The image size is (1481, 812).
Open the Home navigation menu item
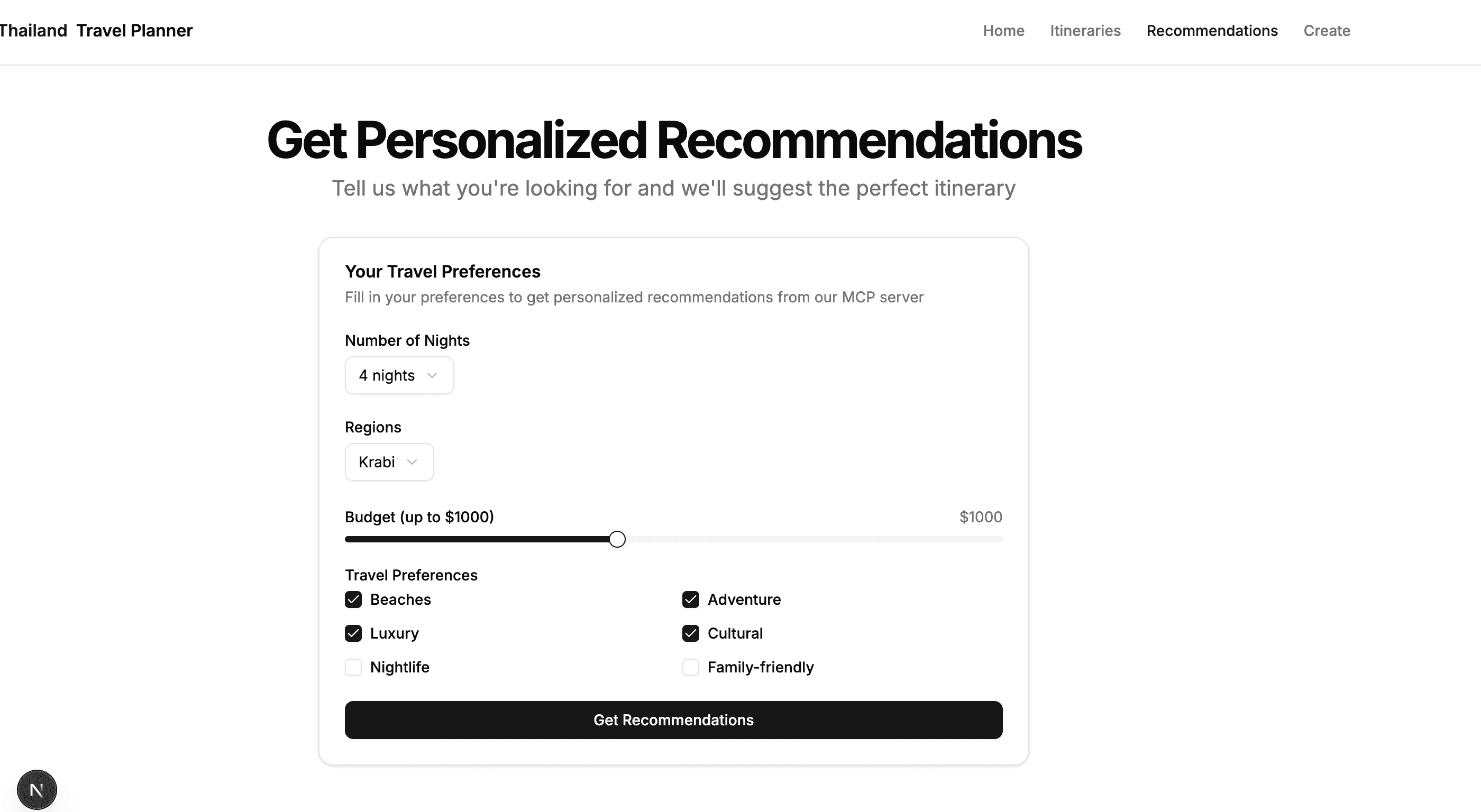pos(1003,31)
